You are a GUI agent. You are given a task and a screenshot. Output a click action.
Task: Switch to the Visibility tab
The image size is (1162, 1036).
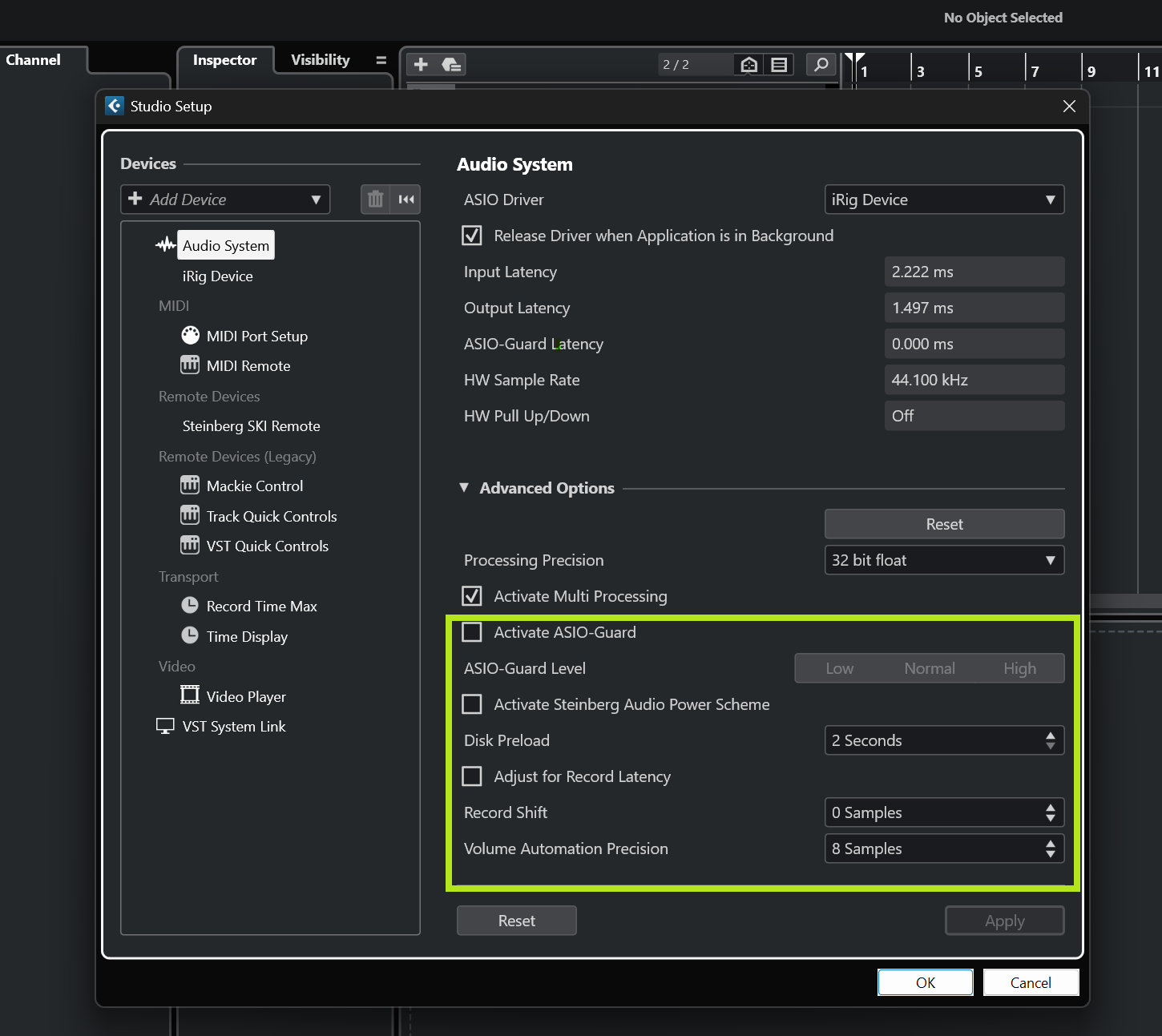(x=321, y=60)
